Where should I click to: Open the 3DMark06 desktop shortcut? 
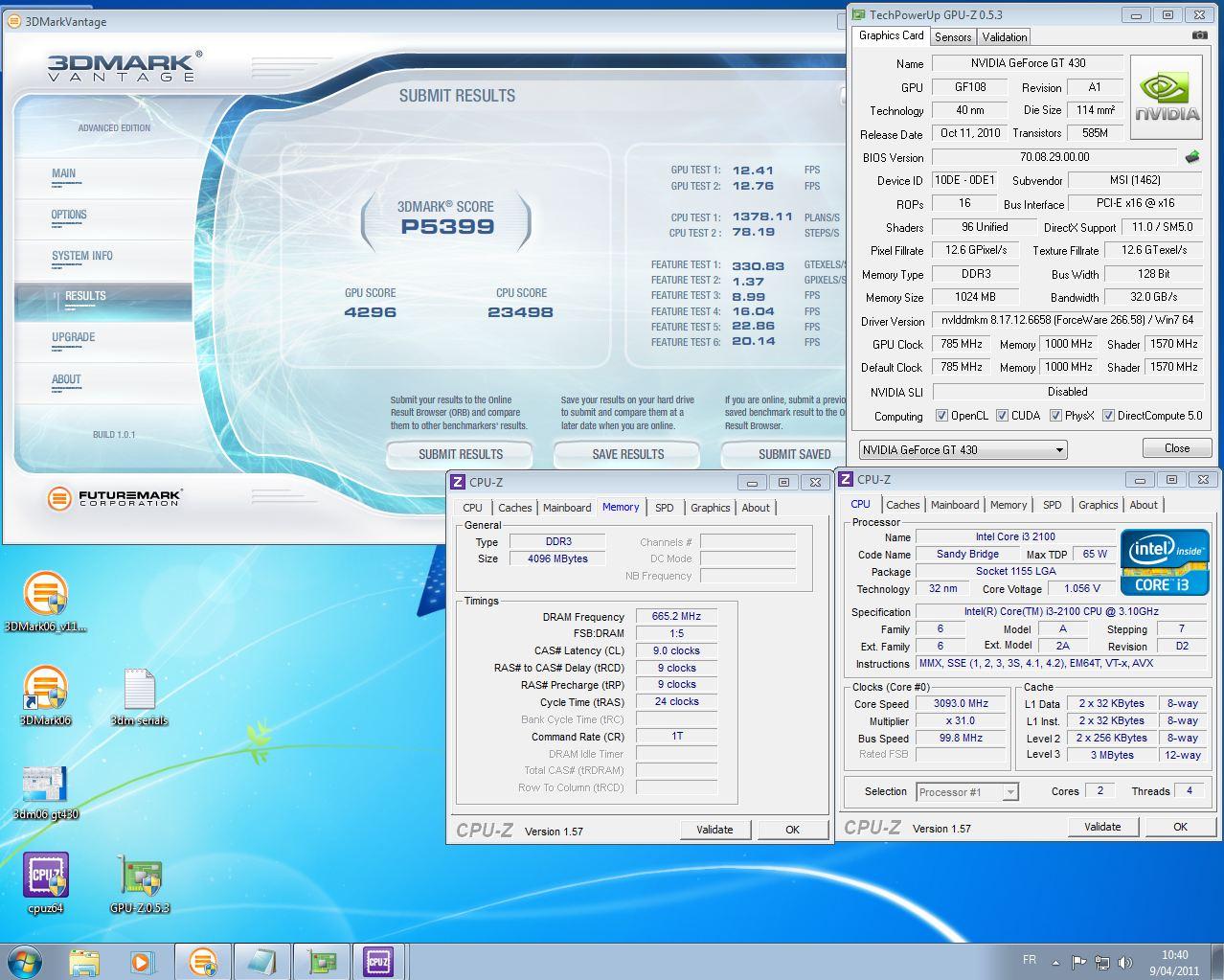(x=45, y=695)
